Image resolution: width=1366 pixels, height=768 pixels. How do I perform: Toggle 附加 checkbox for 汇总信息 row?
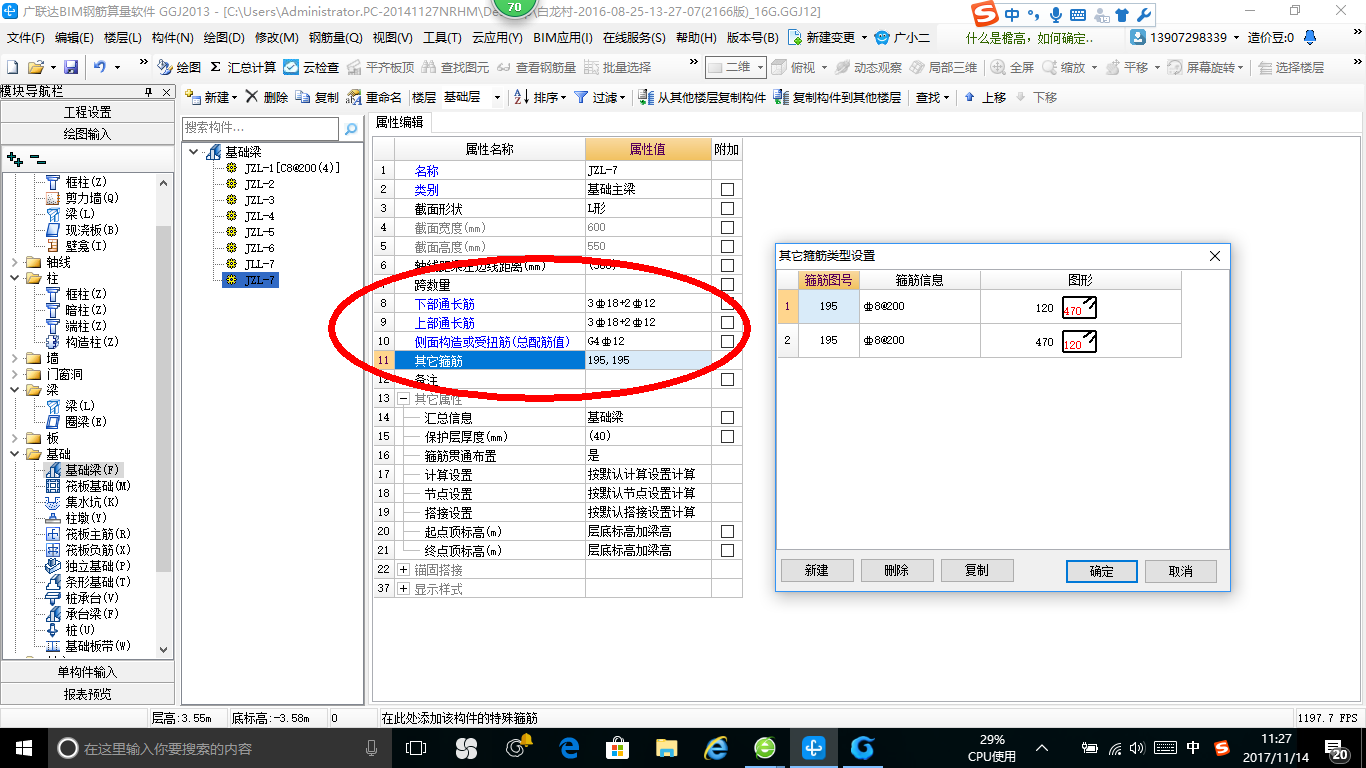[727, 417]
